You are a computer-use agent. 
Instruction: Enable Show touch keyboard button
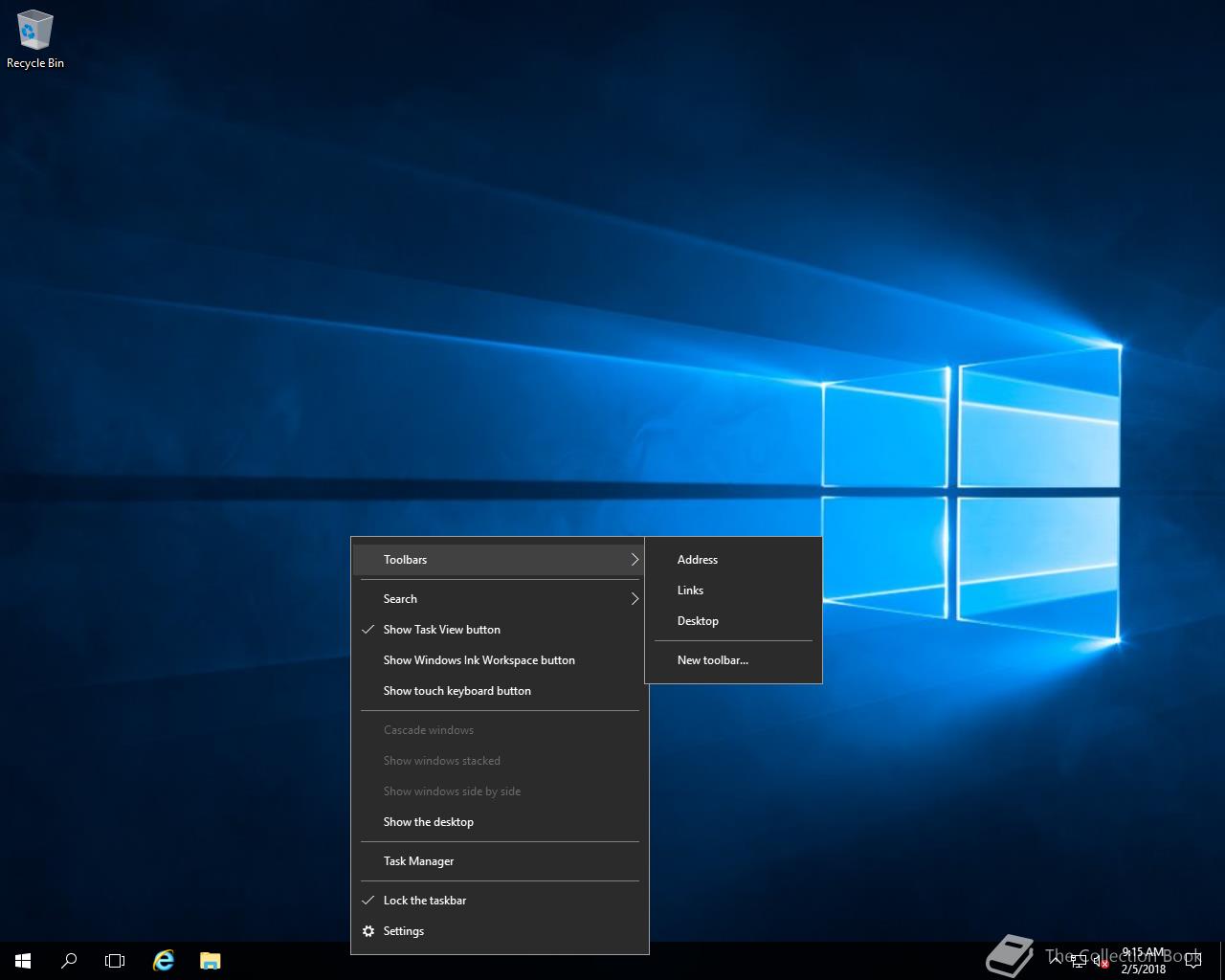coord(500,691)
